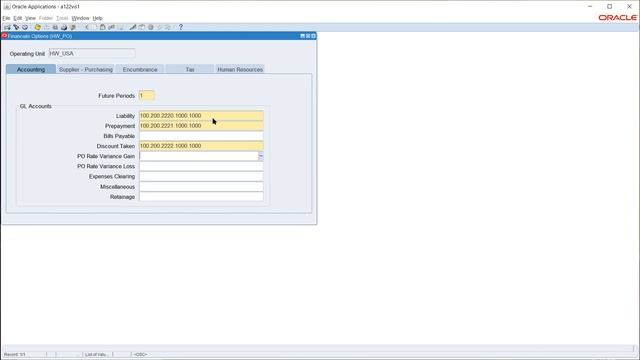Screen dimensions: 640x360
Task: Click the Financials Options title bar
Action: [159, 36]
